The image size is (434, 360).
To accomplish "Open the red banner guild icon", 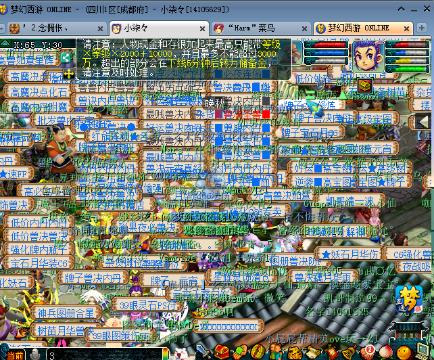I will pos(331,353).
